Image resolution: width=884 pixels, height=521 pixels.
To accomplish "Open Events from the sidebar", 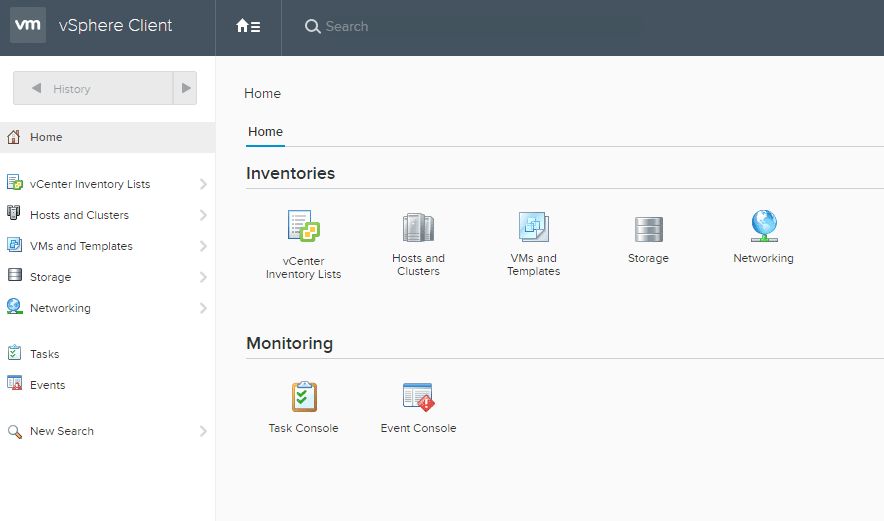I will point(48,385).
